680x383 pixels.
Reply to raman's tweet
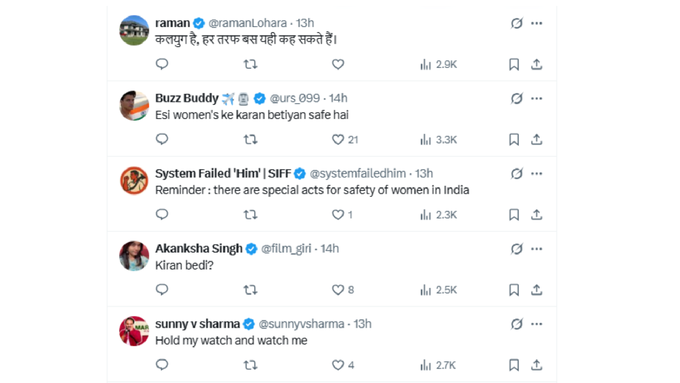click(x=162, y=64)
